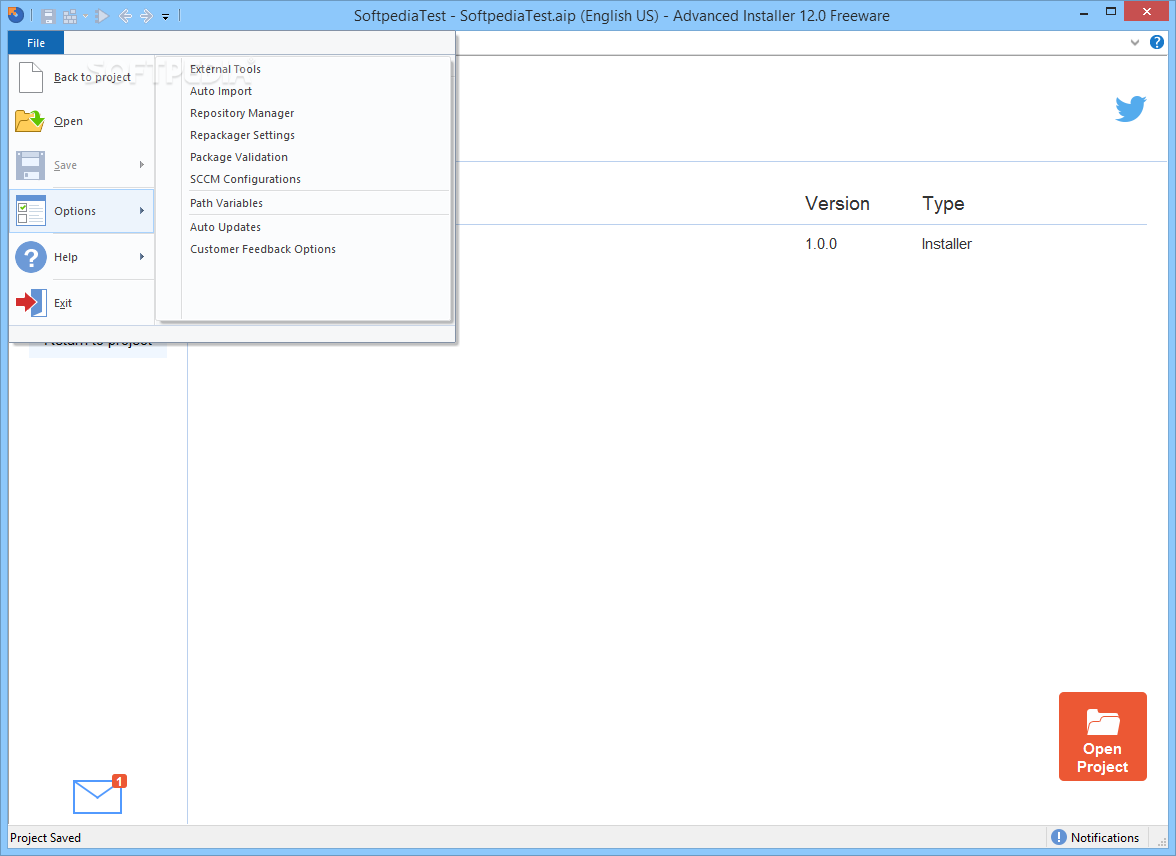Image resolution: width=1176 pixels, height=856 pixels.
Task: Click the mail envelope icon with badge
Action: pyautogui.click(x=99, y=794)
